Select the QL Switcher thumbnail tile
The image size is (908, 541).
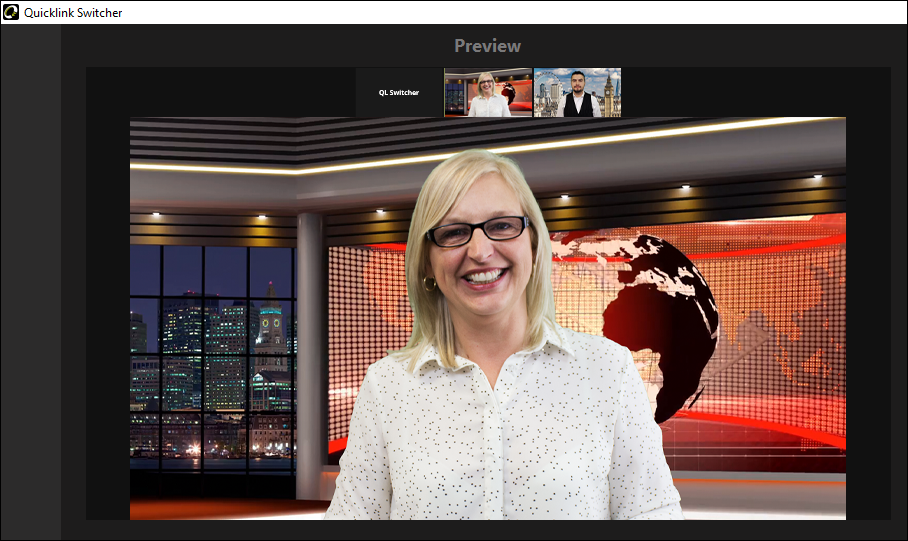[399, 92]
